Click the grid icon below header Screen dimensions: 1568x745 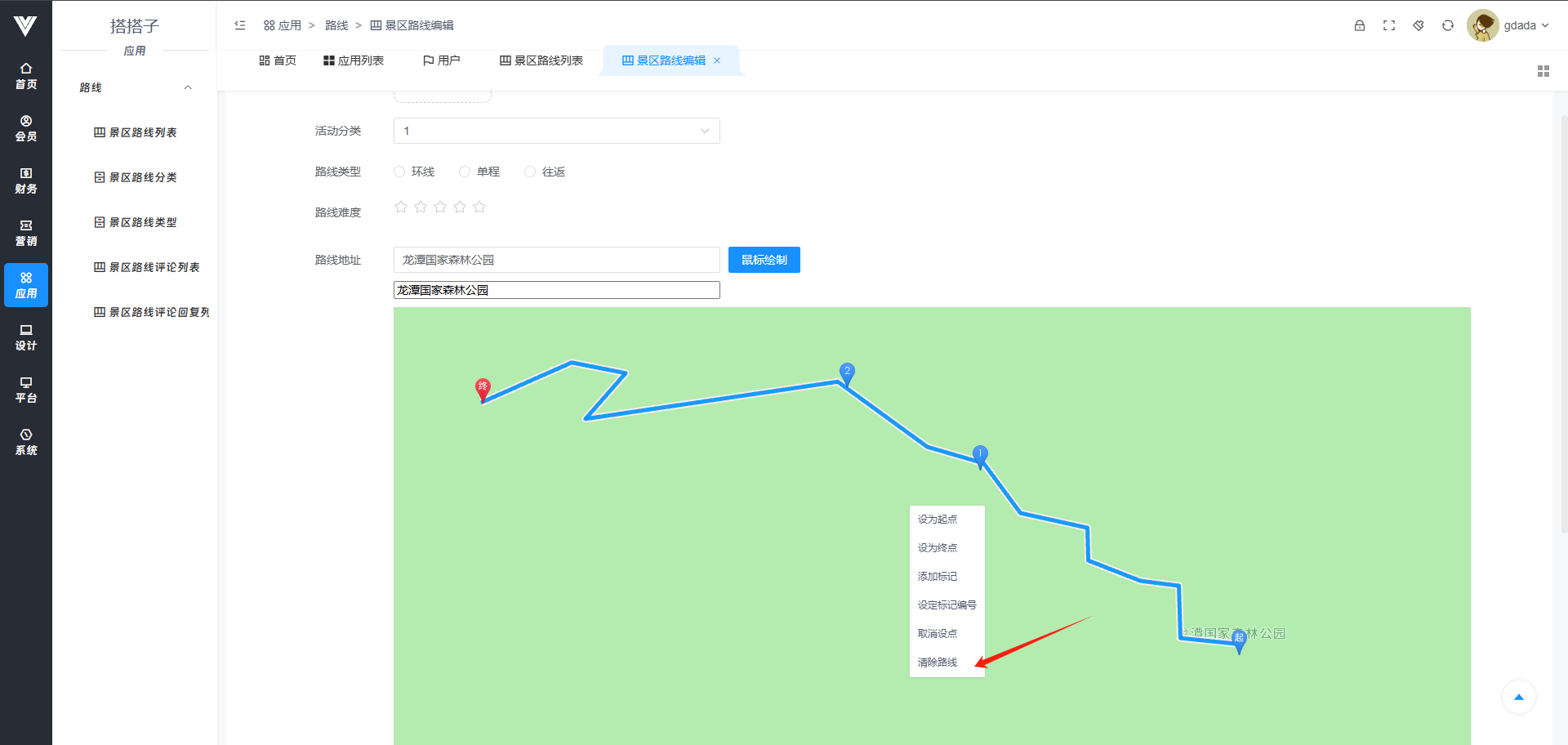point(1543,71)
